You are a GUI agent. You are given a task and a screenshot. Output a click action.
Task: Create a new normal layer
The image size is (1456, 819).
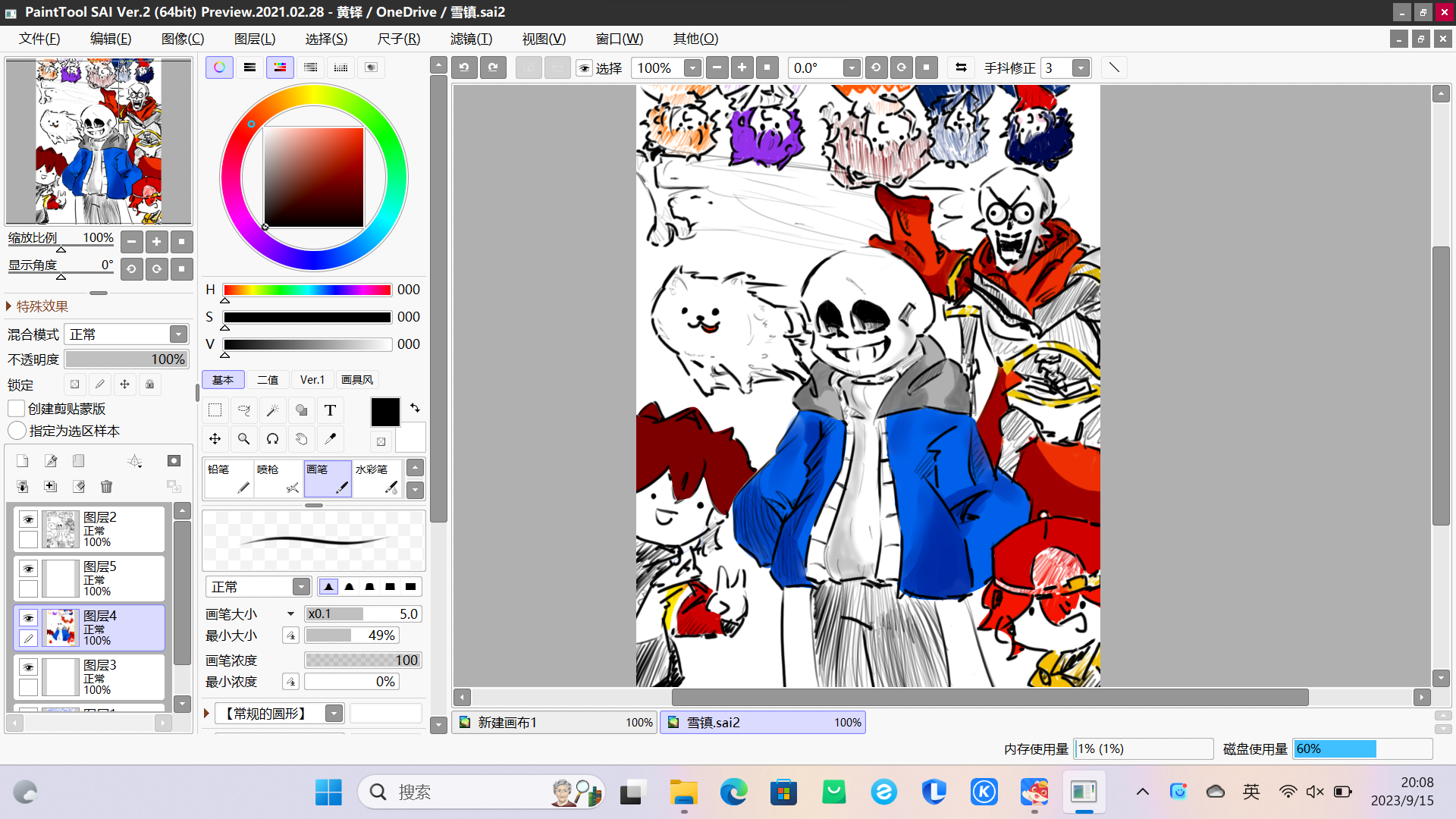tap(22, 461)
